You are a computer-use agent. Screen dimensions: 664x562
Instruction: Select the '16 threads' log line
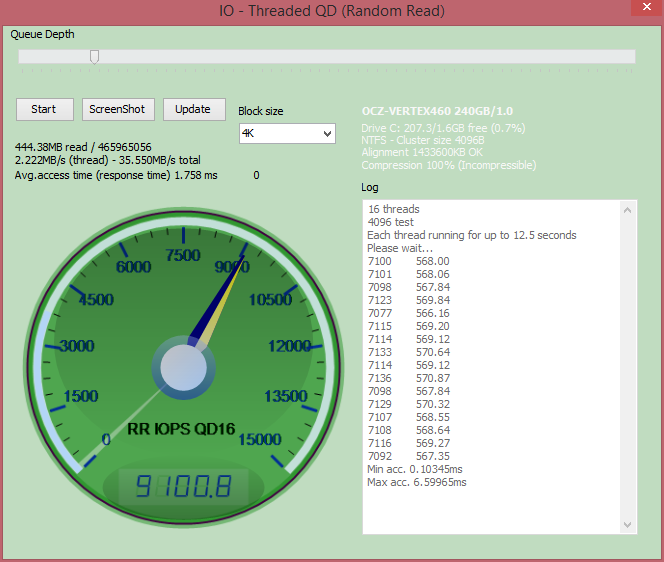coord(393,209)
